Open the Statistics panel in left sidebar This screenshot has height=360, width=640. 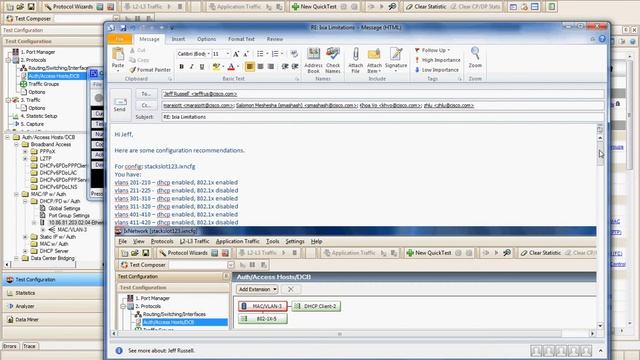point(53,293)
